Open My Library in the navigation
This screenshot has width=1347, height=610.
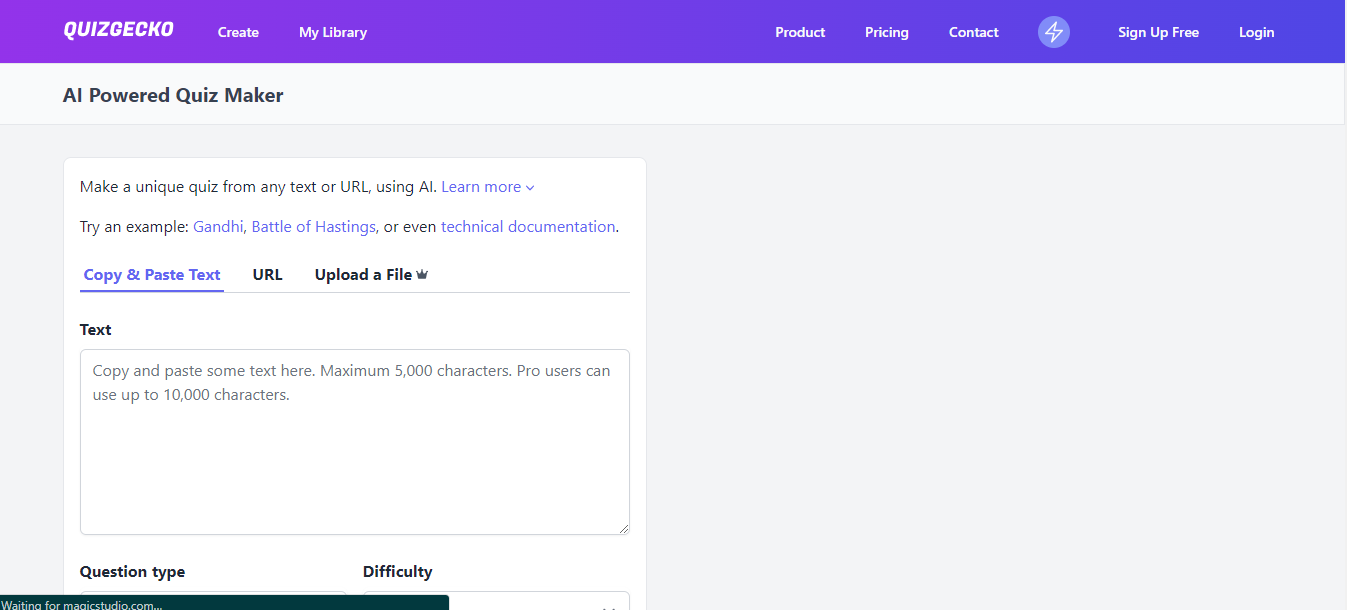[x=333, y=32]
